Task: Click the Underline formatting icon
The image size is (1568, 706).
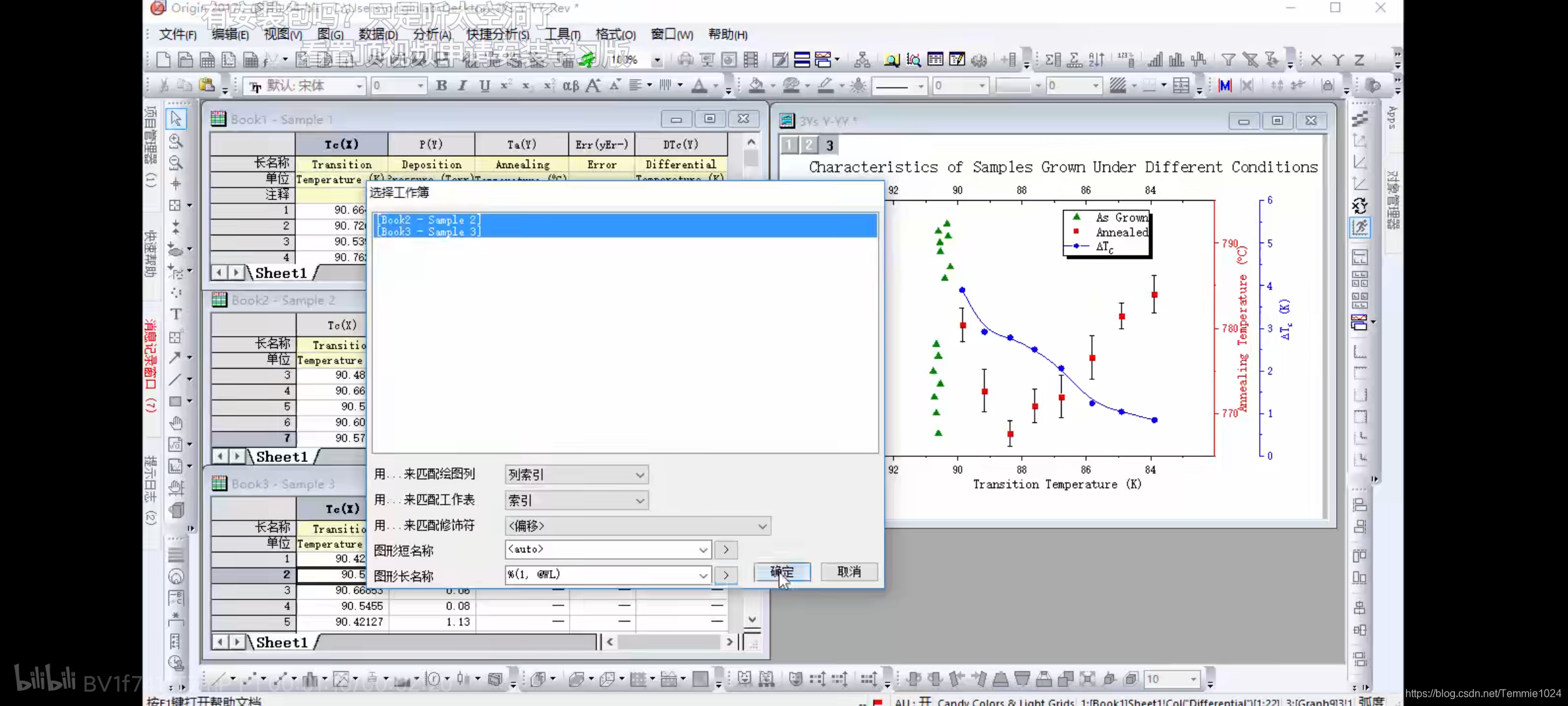Action: pyautogui.click(x=484, y=86)
